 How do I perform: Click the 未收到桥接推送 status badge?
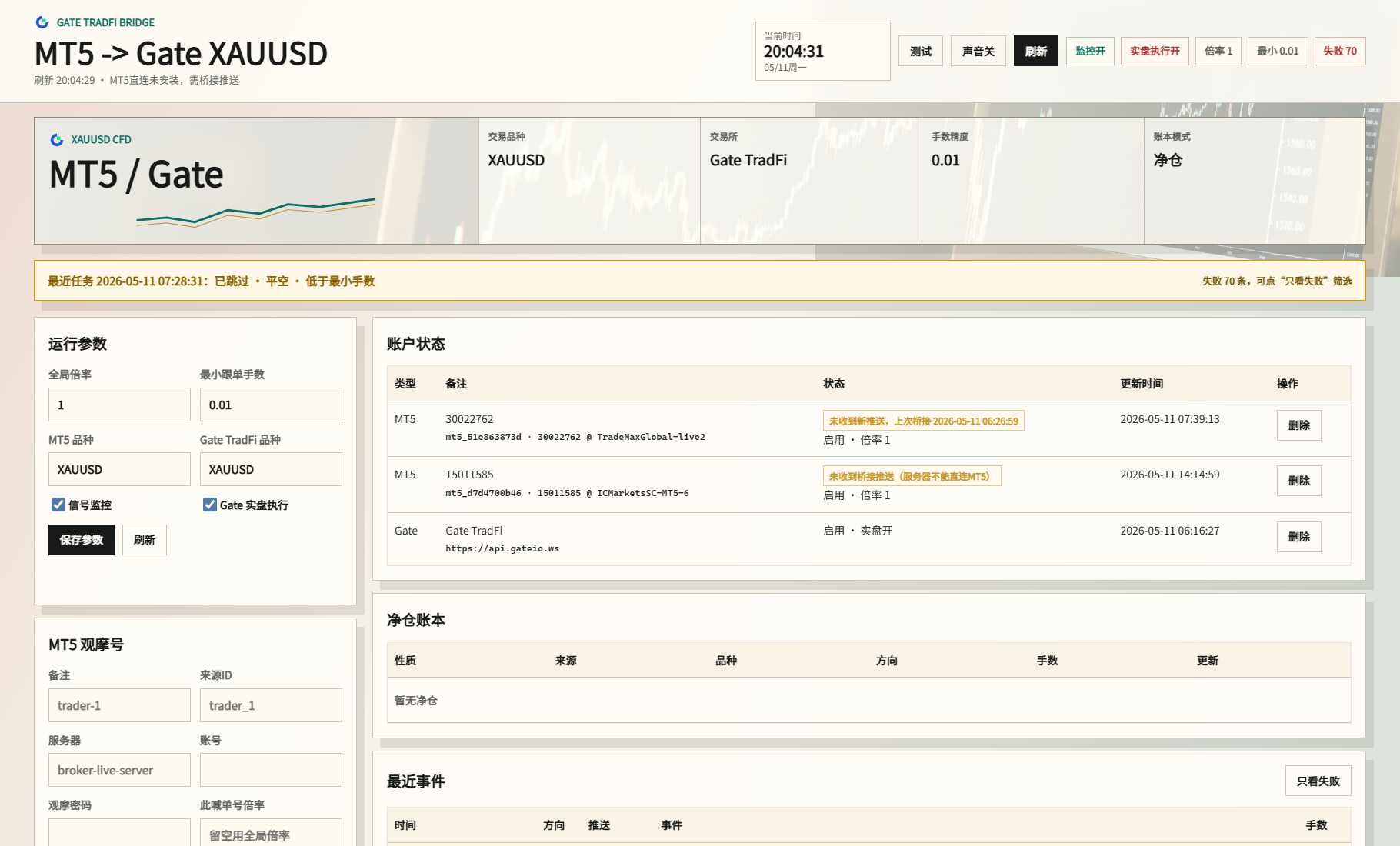912,476
